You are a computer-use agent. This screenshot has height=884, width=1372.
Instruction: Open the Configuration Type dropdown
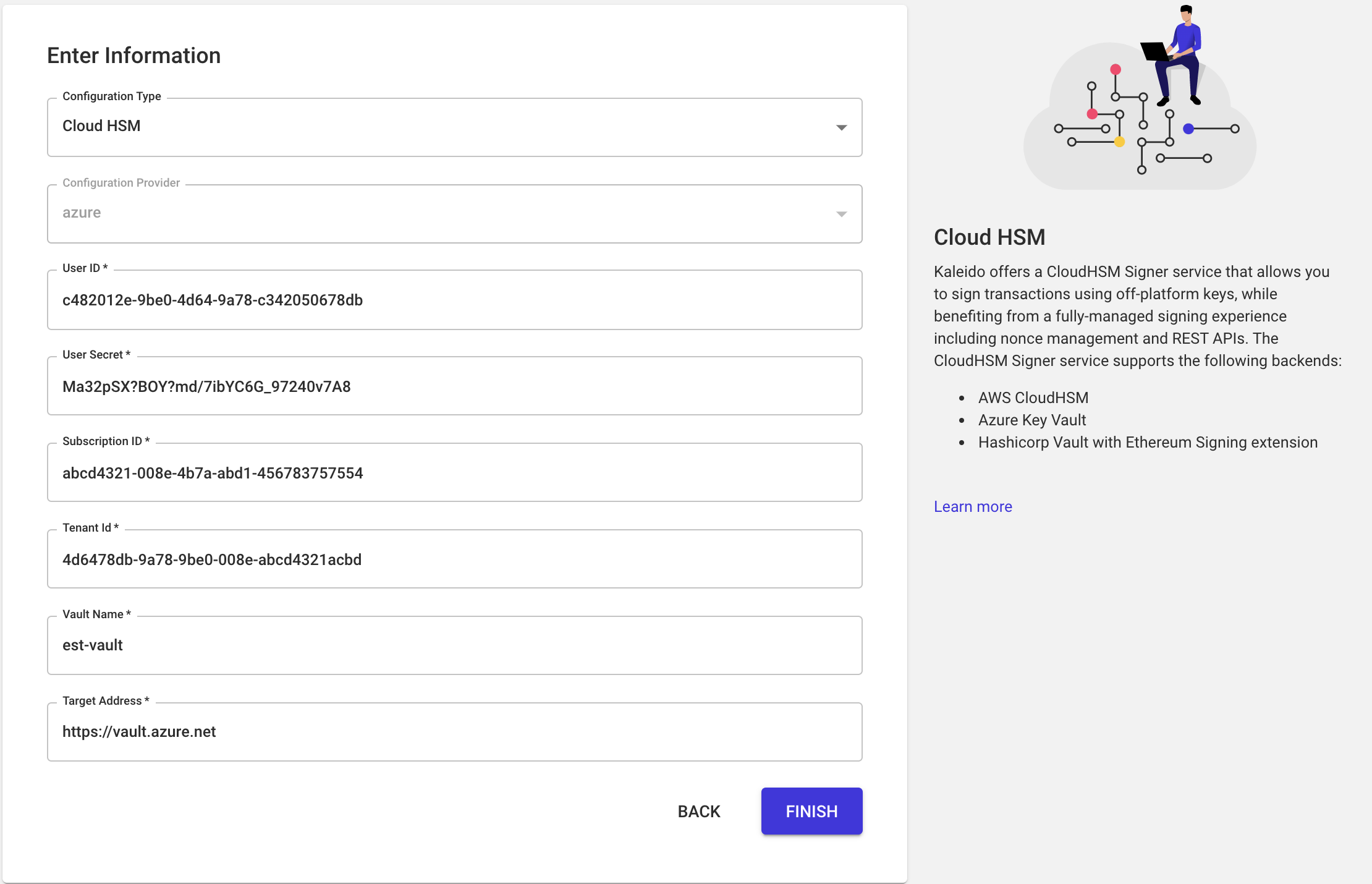tap(454, 127)
